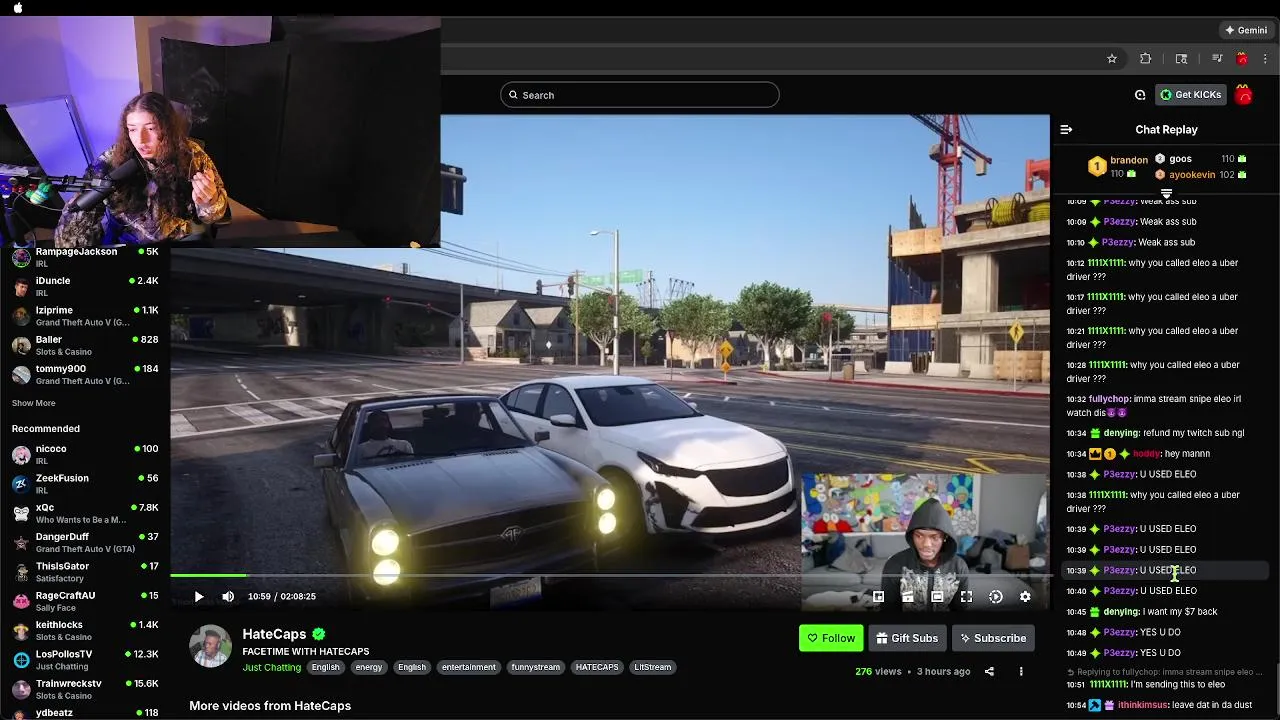Open Chrome media control icon

tap(1217, 59)
